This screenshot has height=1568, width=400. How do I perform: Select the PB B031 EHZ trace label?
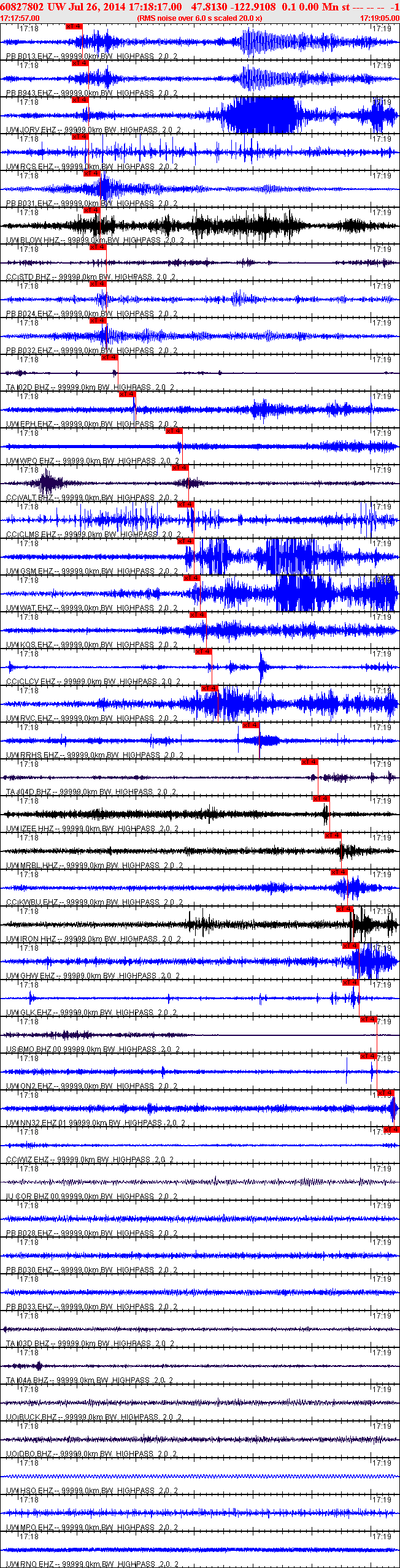pyautogui.click(x=91, y=204)
